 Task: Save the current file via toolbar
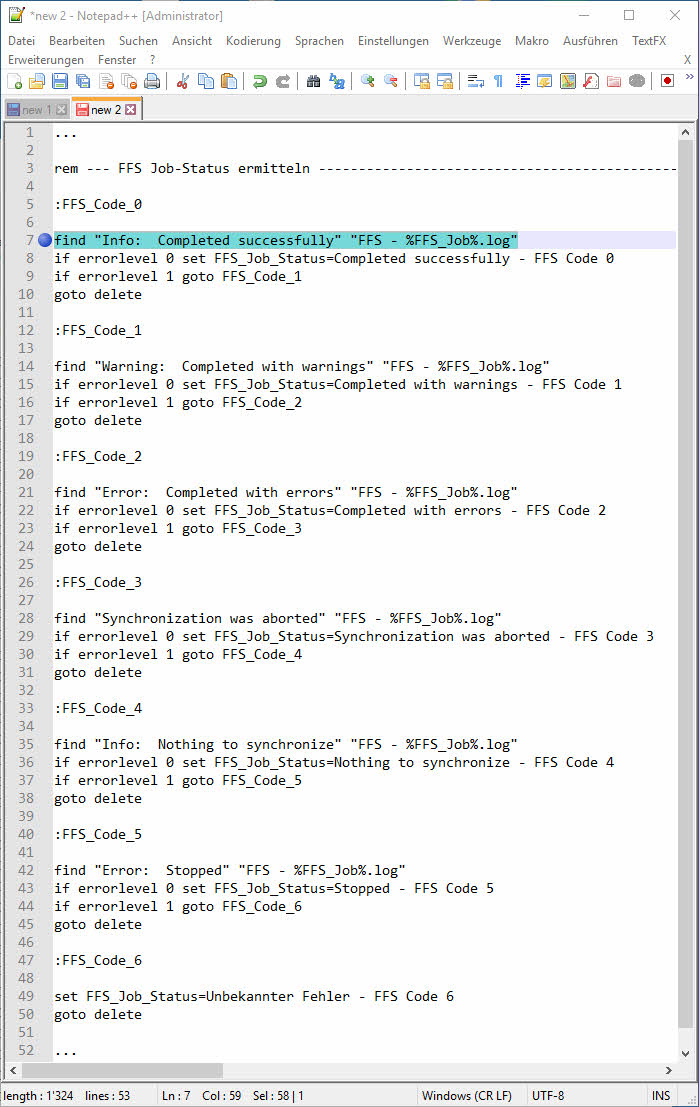[x=60, y=81]
